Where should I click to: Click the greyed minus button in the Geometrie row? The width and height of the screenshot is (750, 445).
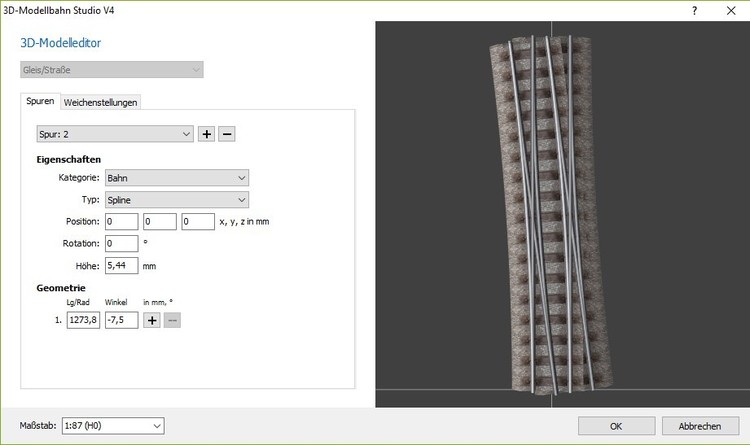(172, 320)
